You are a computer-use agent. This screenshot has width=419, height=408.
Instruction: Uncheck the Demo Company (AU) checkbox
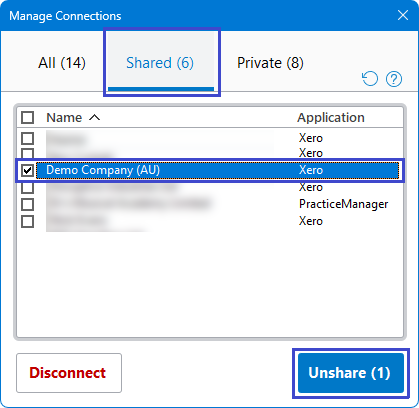(x=27, y=170)
